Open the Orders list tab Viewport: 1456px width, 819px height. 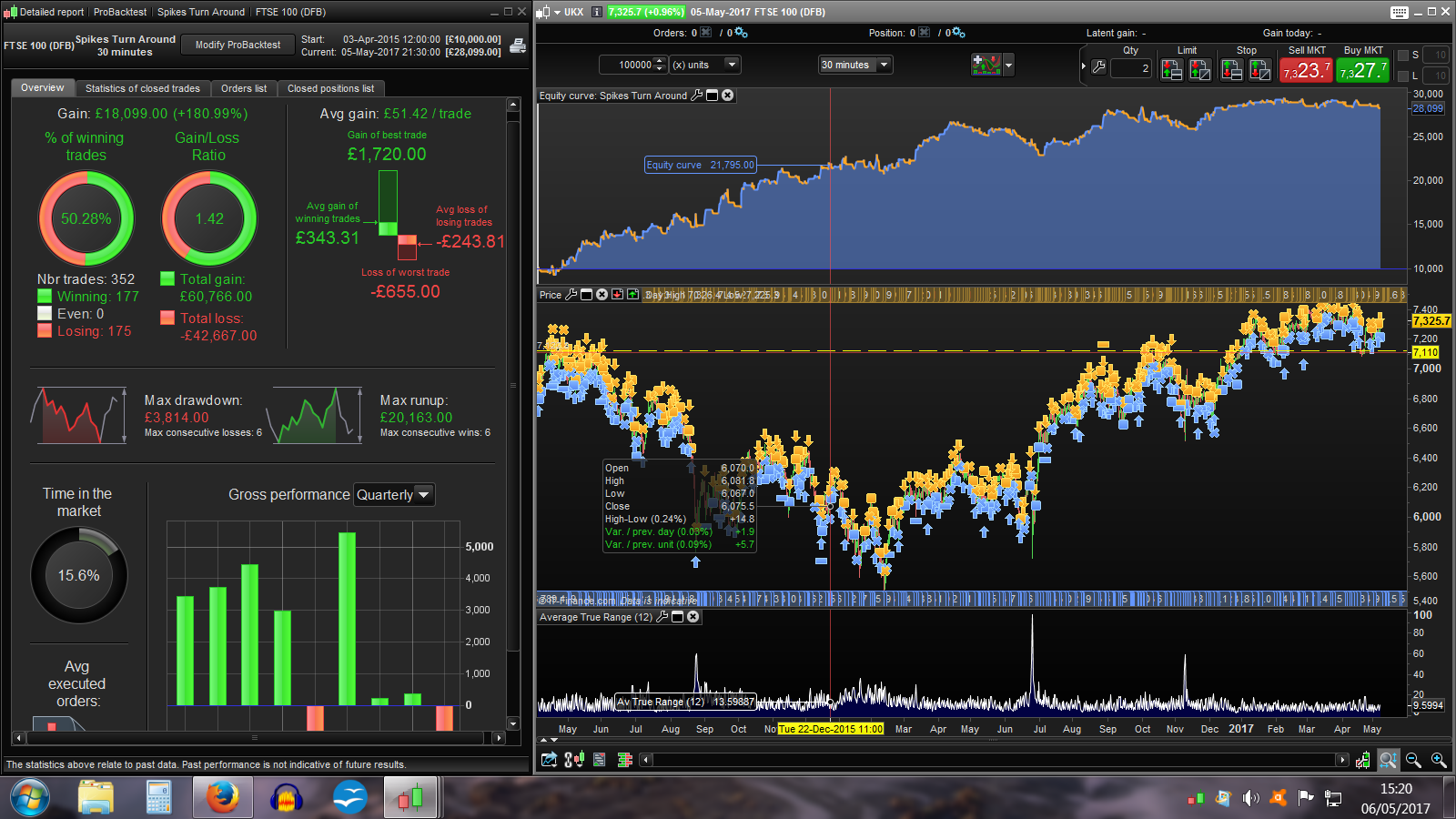pyautogui.click(x=244, y=88)
